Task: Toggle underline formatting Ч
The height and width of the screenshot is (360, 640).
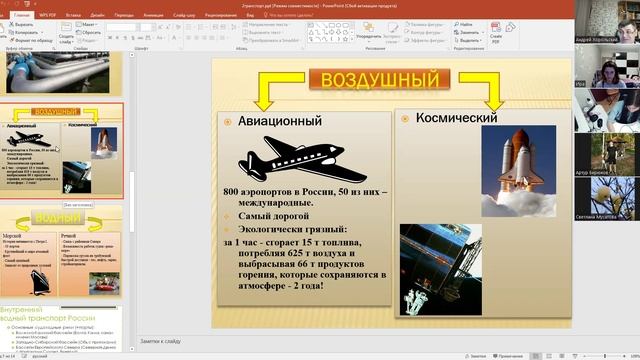Action: click(x=125, y=38)
